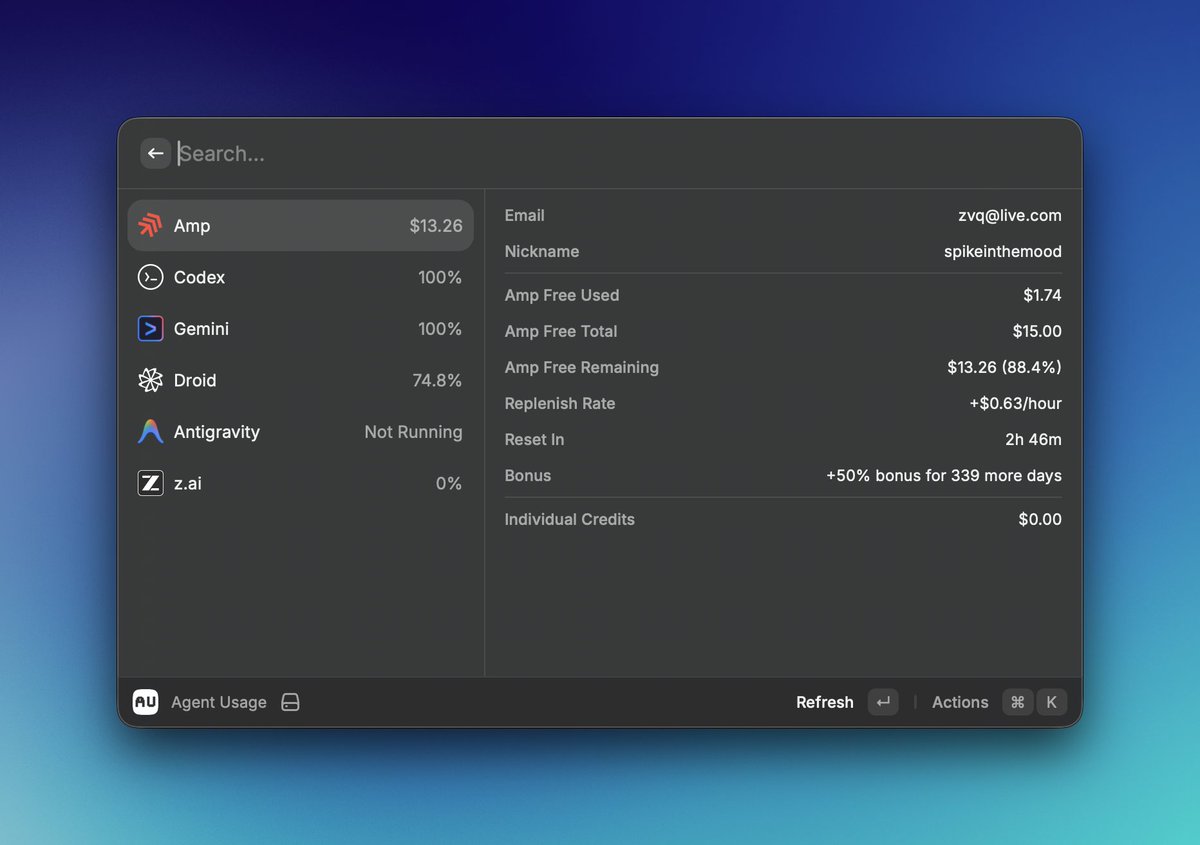1200x845 pixels.
Task: Click the Individual Credits label
Action: coord(570,519)
